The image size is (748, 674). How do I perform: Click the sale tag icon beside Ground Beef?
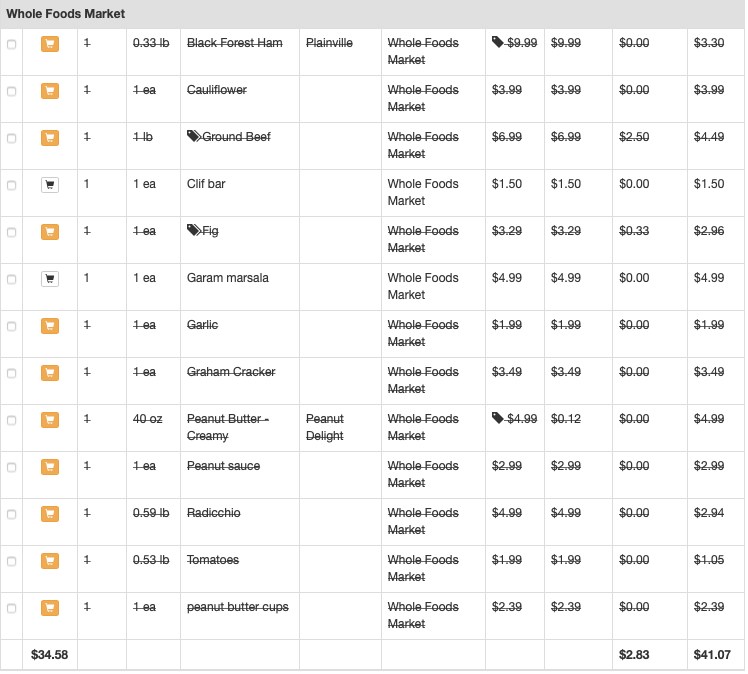click(x=194, y=136)
